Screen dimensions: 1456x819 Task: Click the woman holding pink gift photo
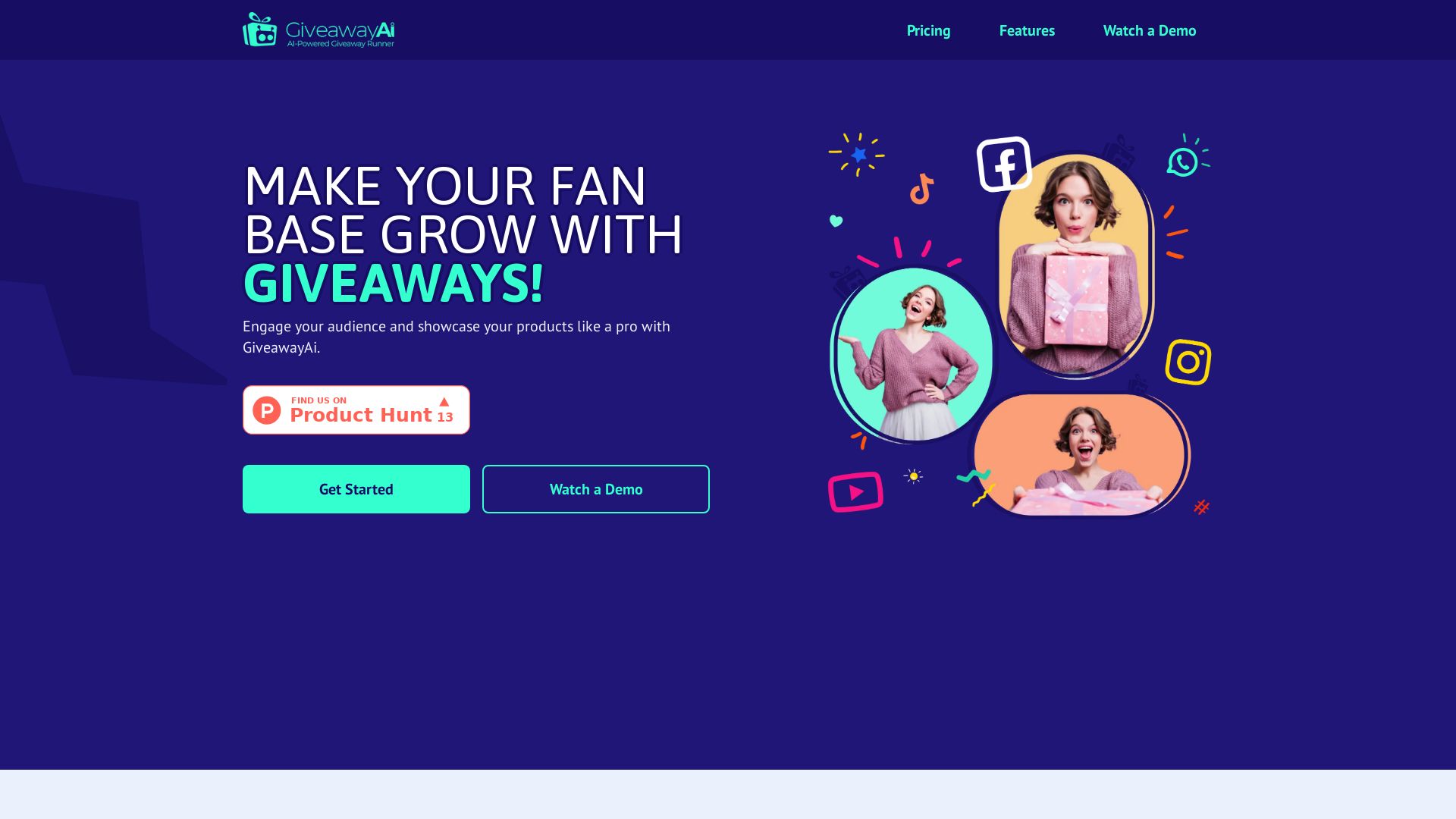pyautogui.click(x=1075, y=264)
